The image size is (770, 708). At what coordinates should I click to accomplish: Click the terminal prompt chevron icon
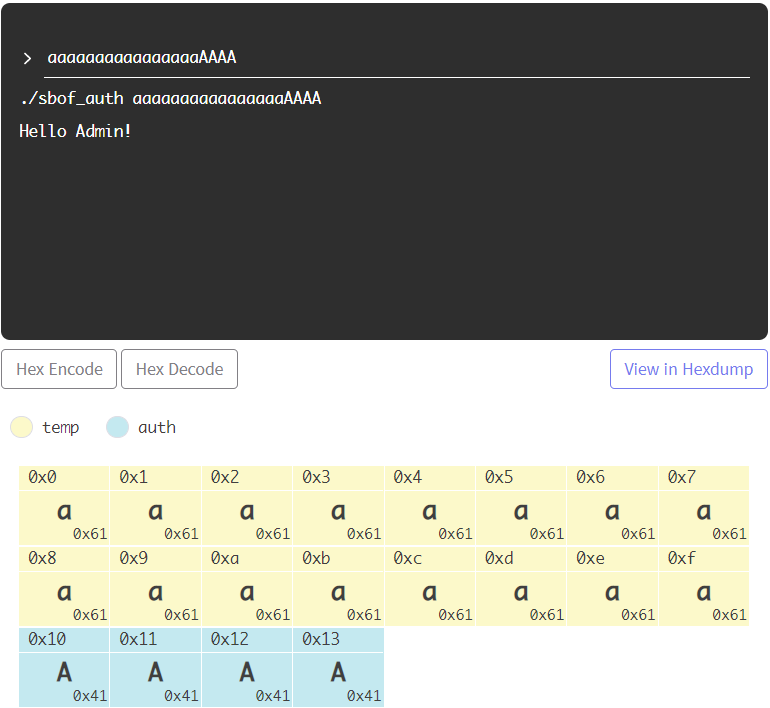[x=28, y=59]
